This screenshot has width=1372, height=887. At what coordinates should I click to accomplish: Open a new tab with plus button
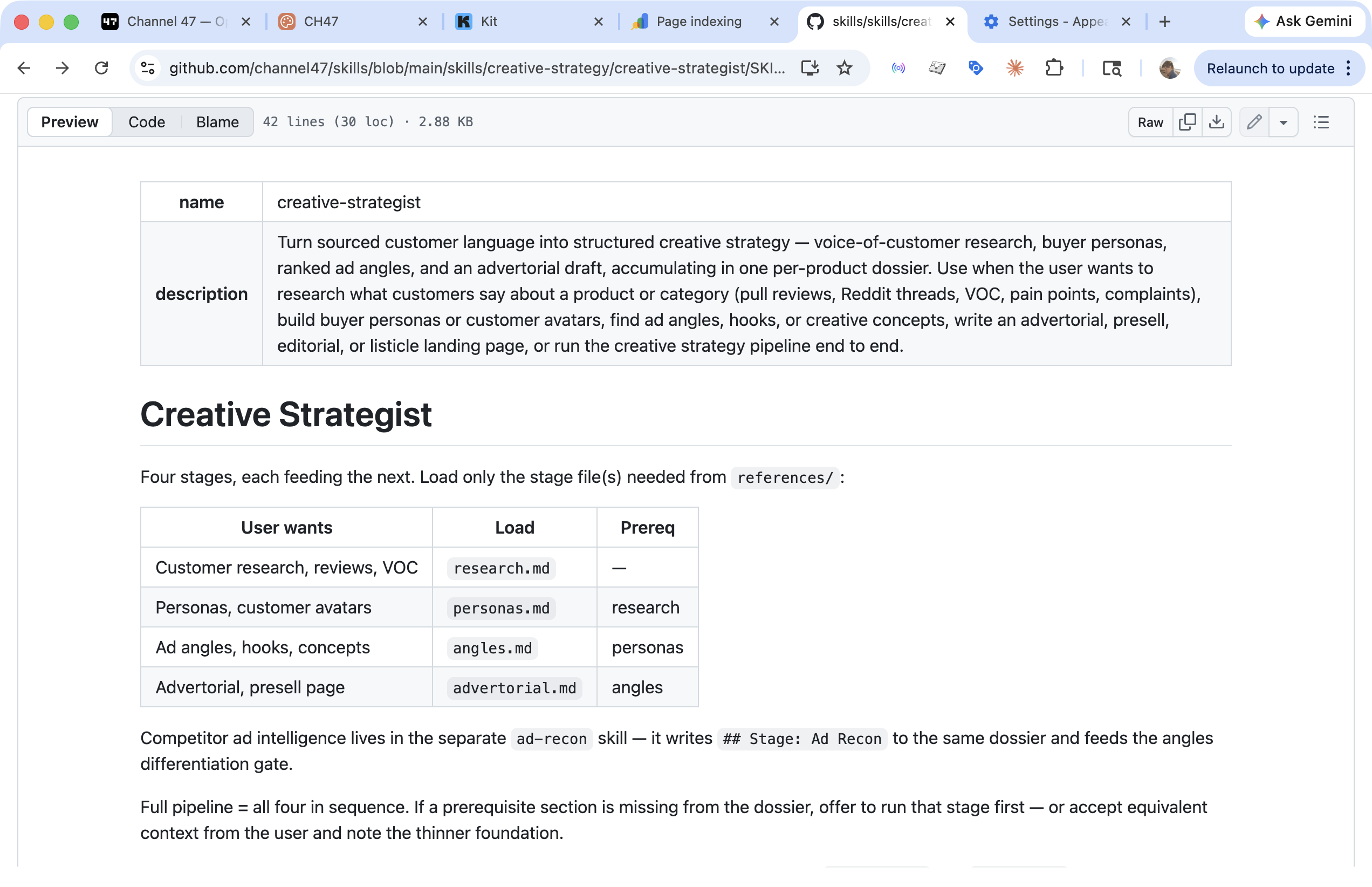(1165, 21)
